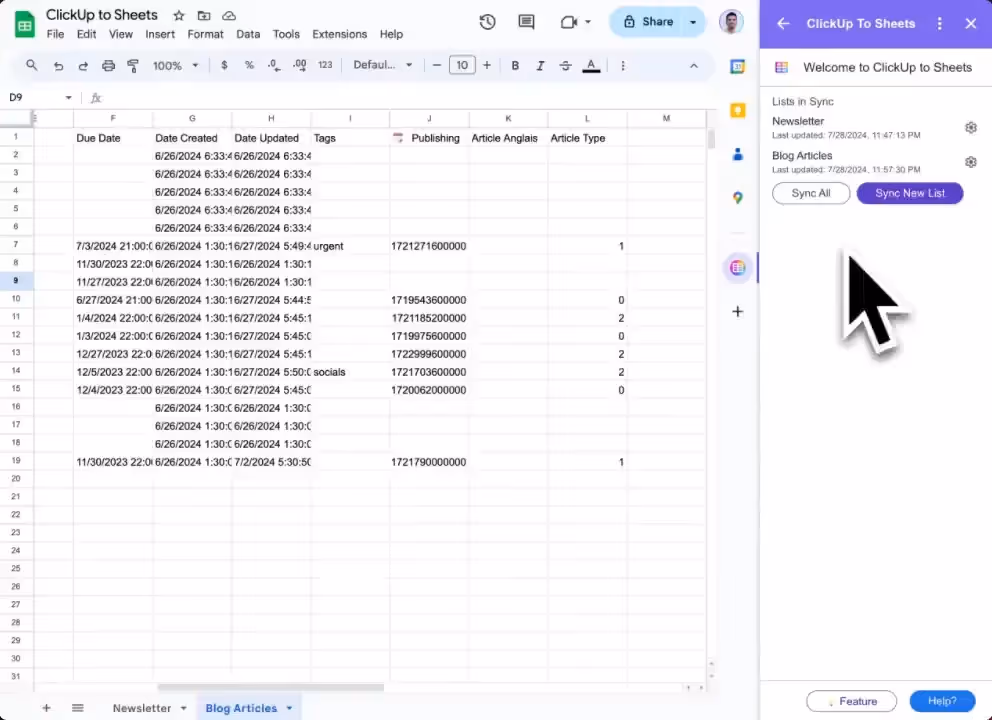Click the Sync New List button
This screenshot has height=720, width=992.
click(909, 193)
